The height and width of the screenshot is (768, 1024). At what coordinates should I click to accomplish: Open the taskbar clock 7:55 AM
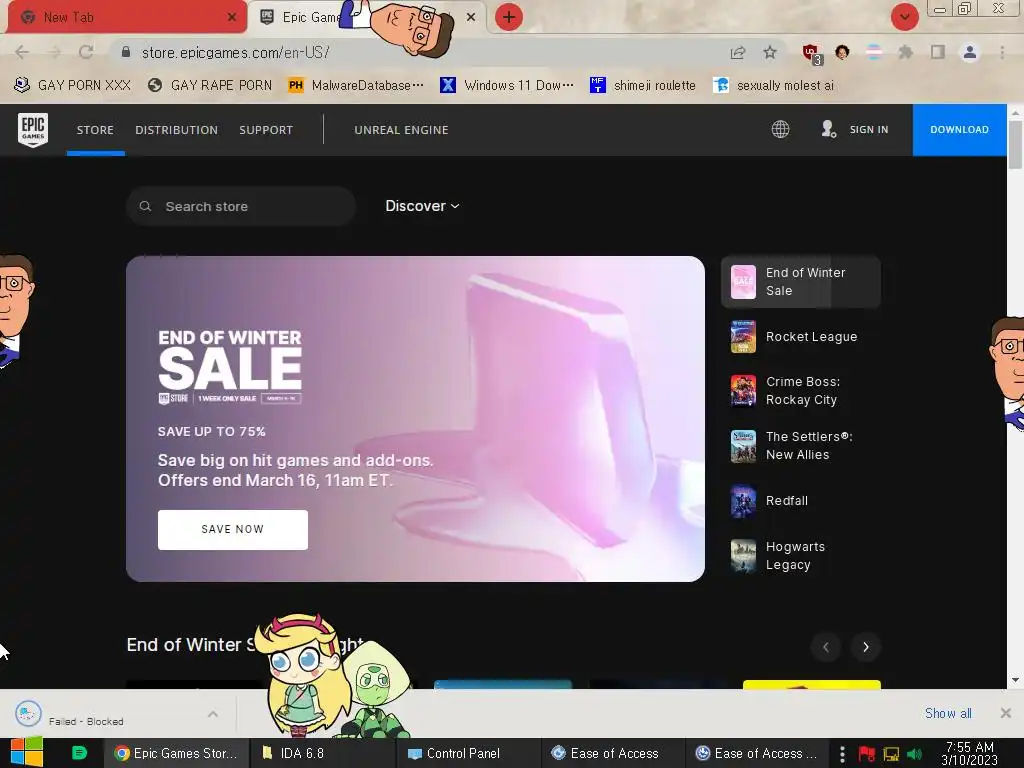coord(970,753)
